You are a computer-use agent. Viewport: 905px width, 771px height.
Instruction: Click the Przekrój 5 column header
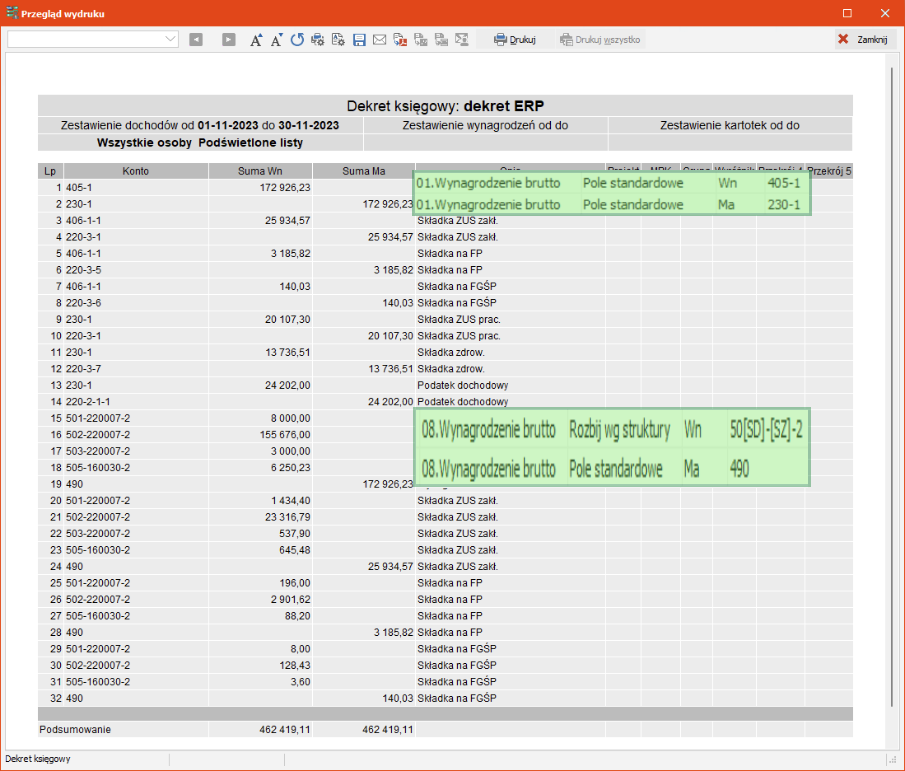coord(829,171)
